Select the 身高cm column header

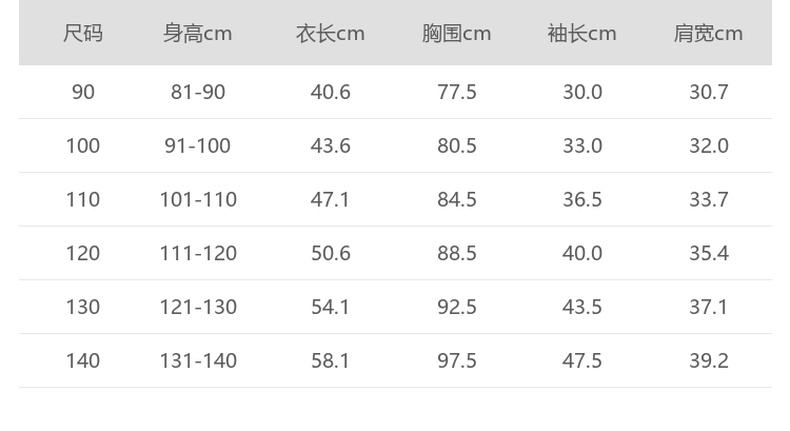198,34
